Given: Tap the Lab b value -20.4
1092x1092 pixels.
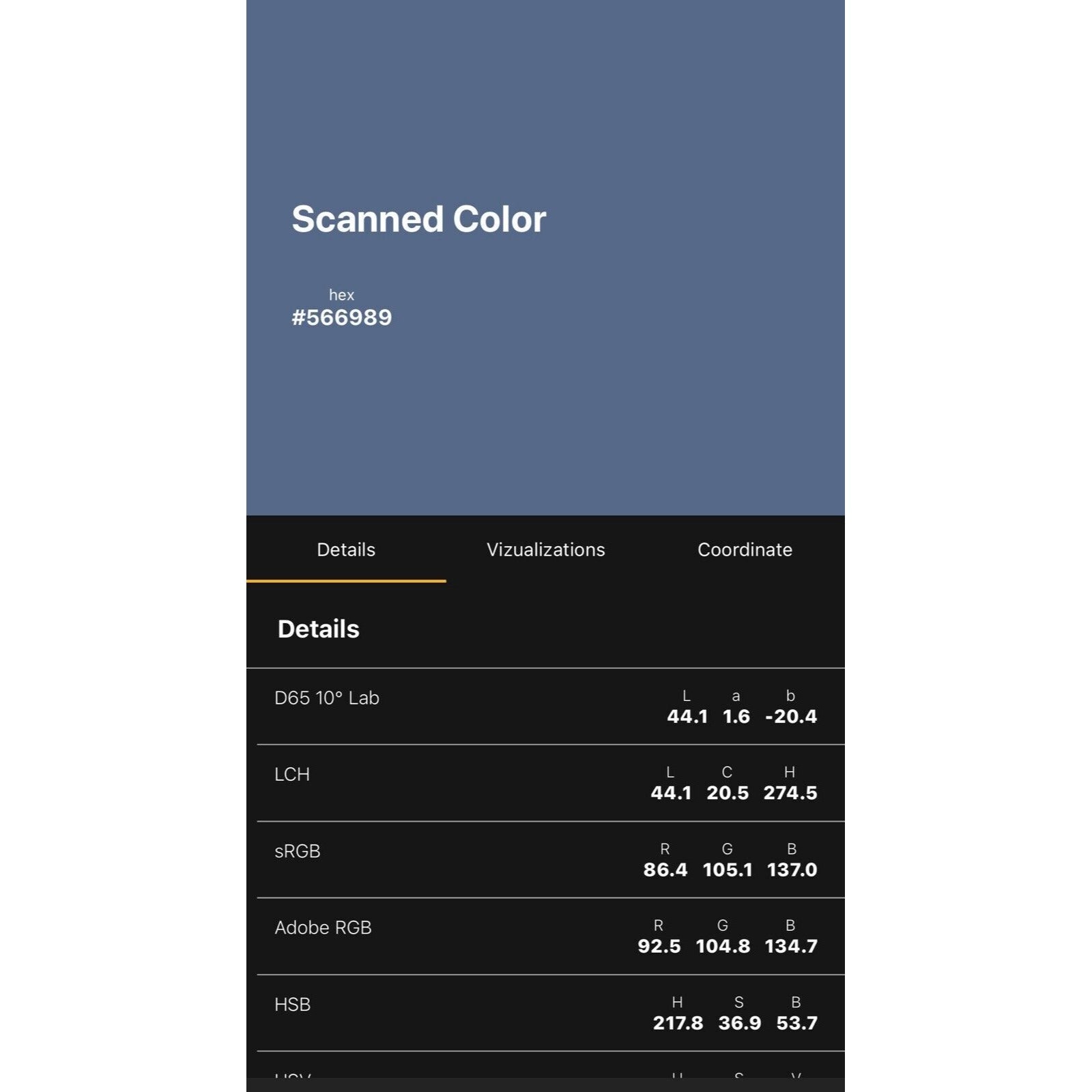Looking at the screenshot, I should tap(791, 717).
